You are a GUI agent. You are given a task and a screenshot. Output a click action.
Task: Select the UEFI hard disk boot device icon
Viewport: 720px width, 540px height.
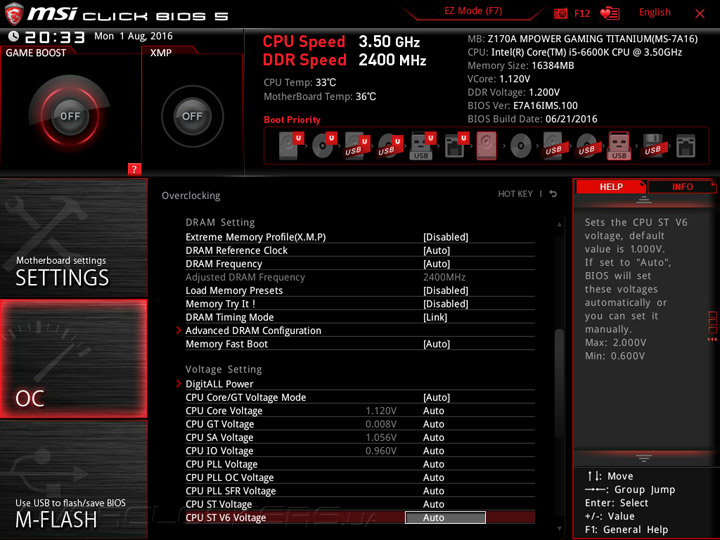point(291,146)
